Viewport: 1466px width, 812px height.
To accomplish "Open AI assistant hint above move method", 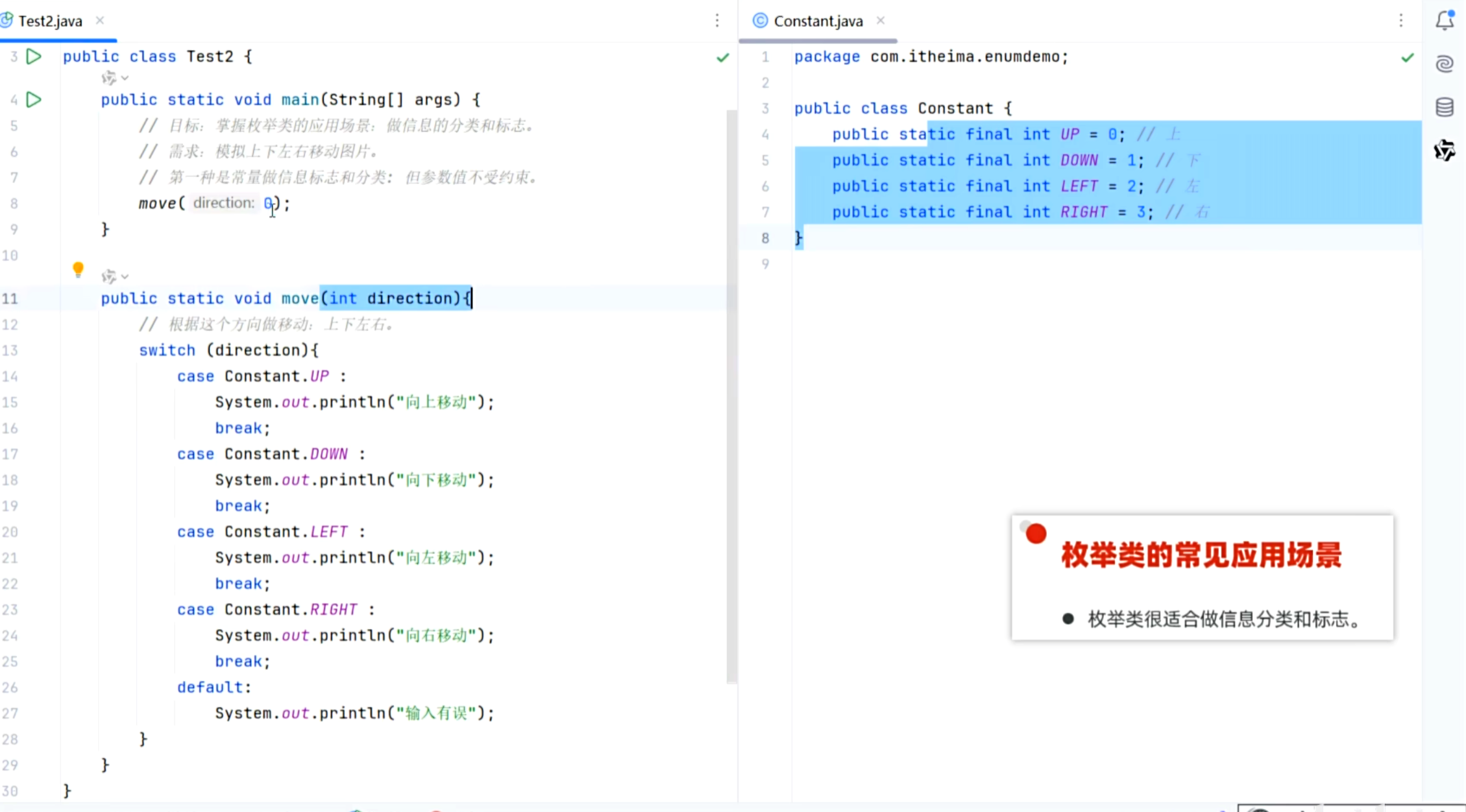I will 115,277.
